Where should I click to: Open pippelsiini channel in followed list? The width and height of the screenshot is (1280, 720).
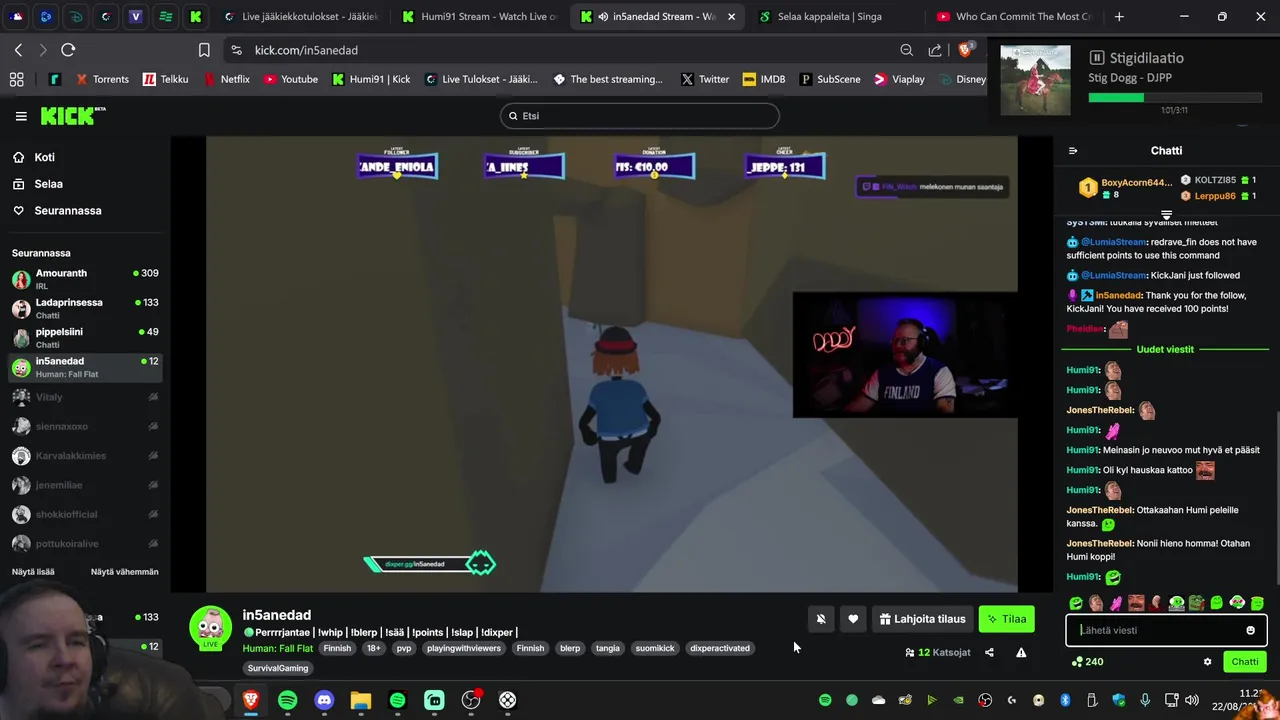(x=85, y=337)
